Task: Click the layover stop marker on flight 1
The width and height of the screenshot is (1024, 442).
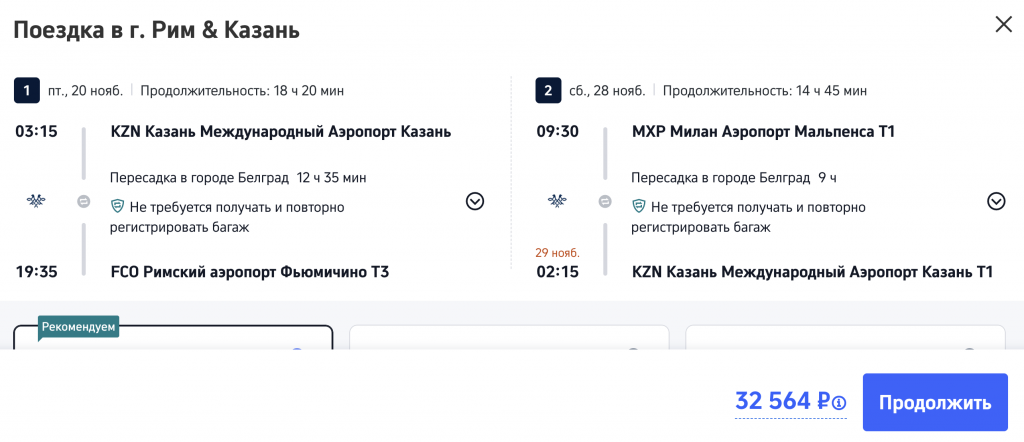Action: [x=84, y=201]
